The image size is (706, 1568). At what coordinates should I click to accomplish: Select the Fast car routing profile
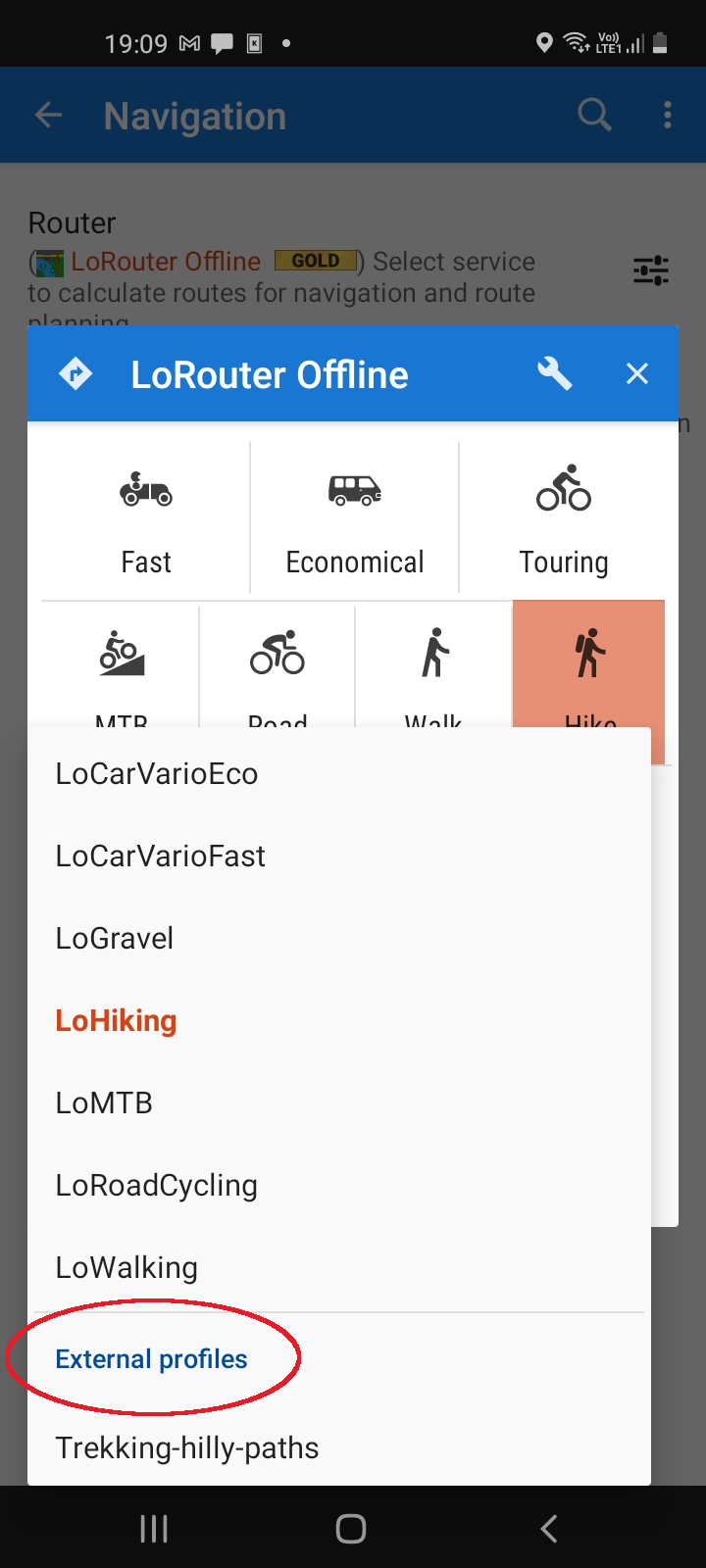pos(146,519)
